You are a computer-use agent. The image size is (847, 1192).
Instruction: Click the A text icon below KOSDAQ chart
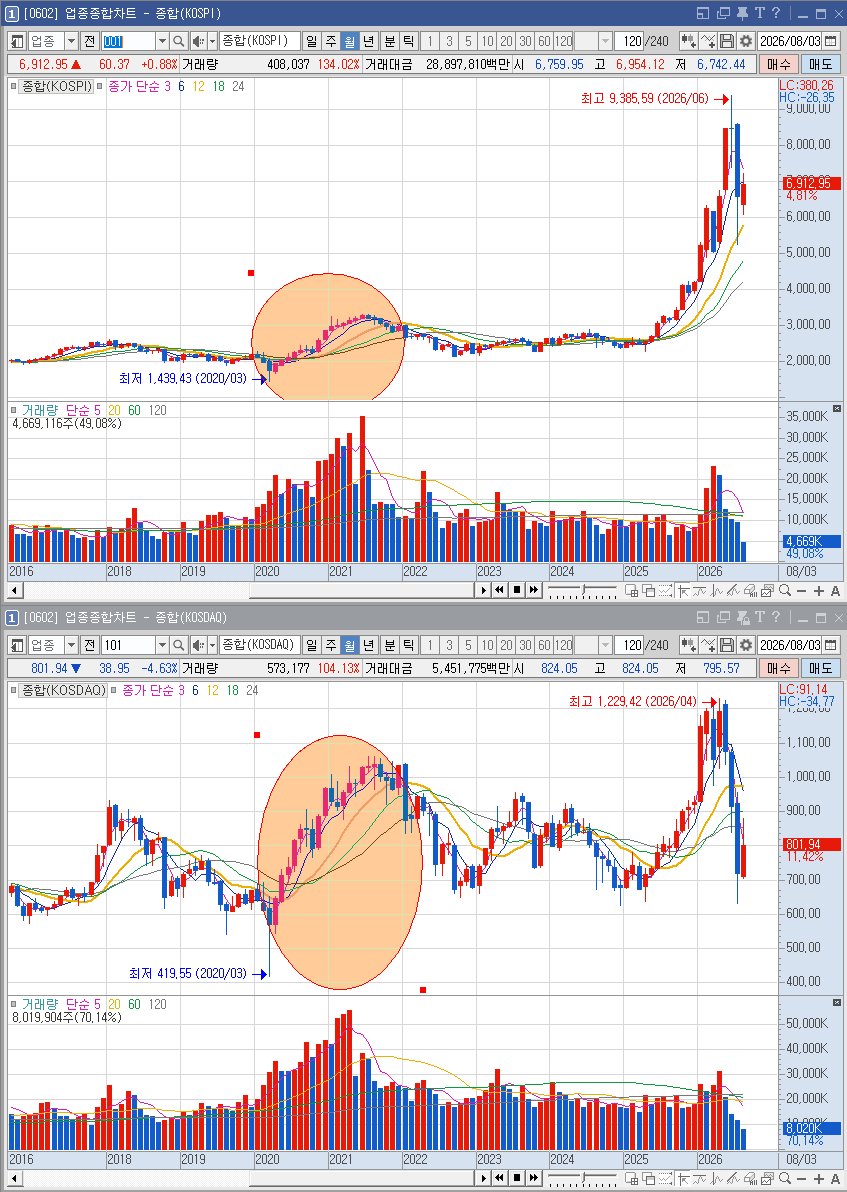836,1178
